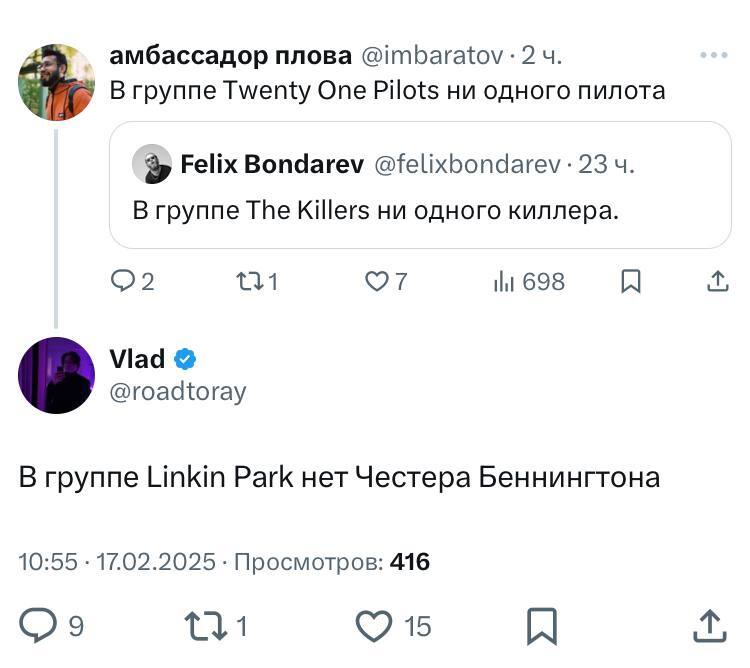Viewport: 750px width, 668px height.
Task: Share the Twenty One Pilots tweet
Action: [717, 282]
